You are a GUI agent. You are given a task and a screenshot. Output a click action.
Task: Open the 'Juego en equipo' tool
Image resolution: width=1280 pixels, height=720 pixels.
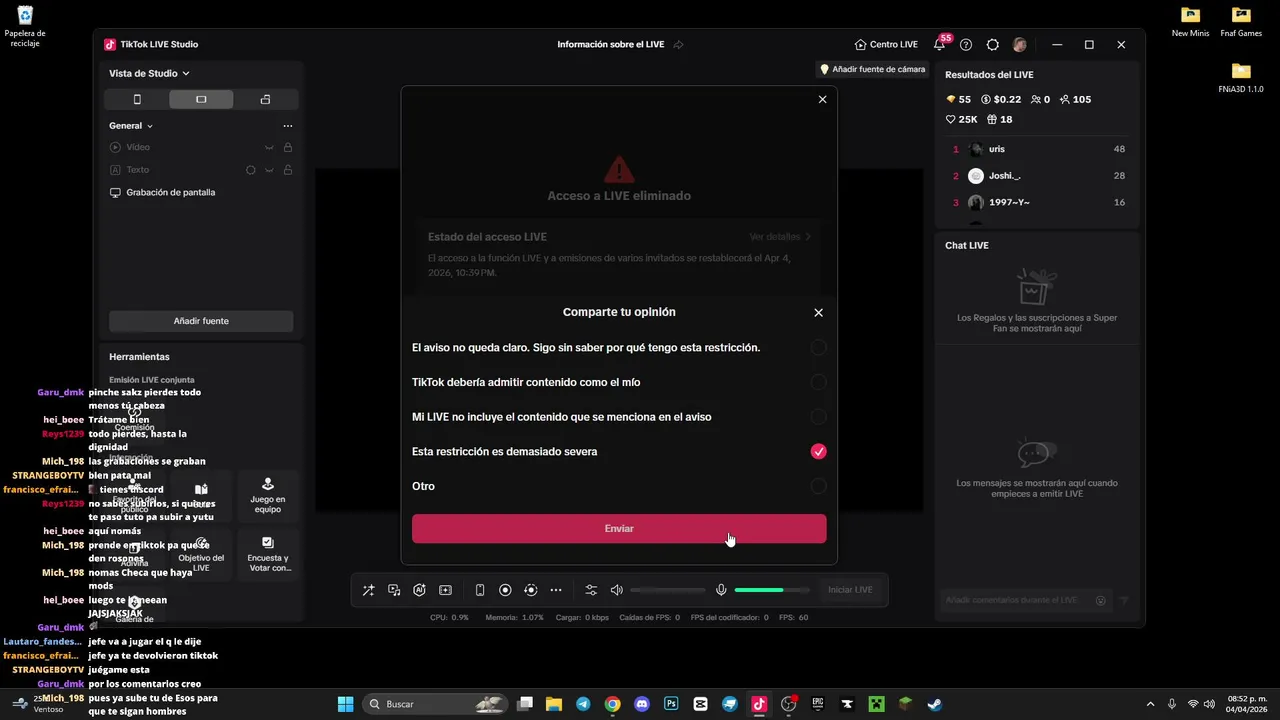[x=267, y=497]
